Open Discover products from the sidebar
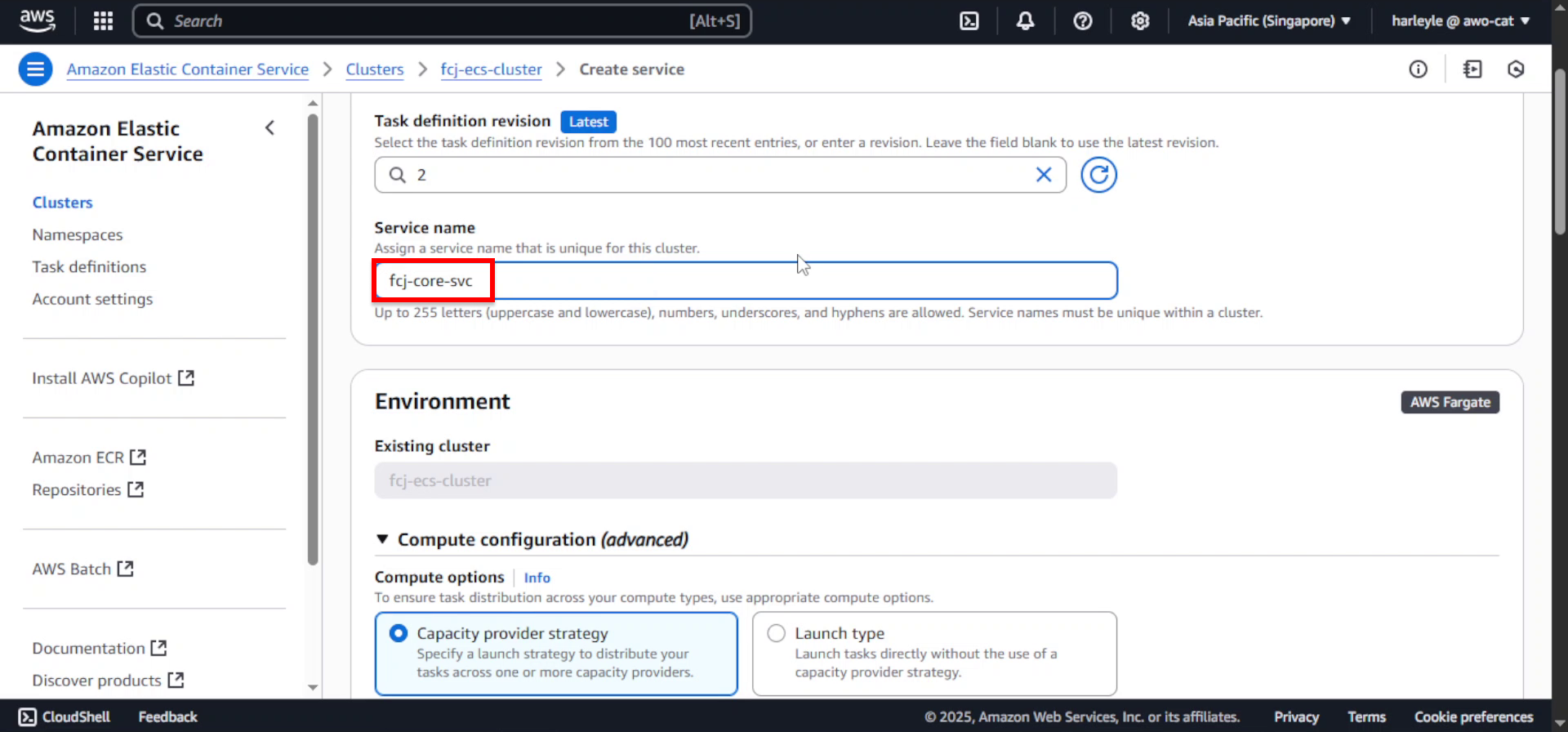 pyautogui.click(x=96, y=681)
